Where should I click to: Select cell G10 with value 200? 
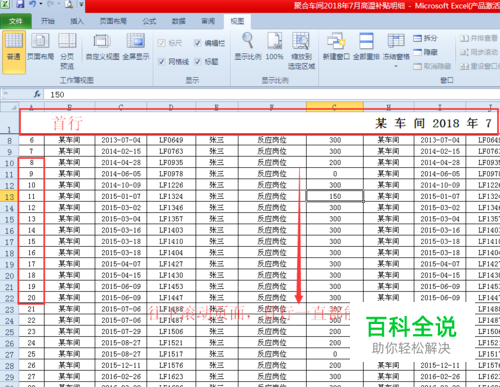pyautogui.click(x=335, y=163)
